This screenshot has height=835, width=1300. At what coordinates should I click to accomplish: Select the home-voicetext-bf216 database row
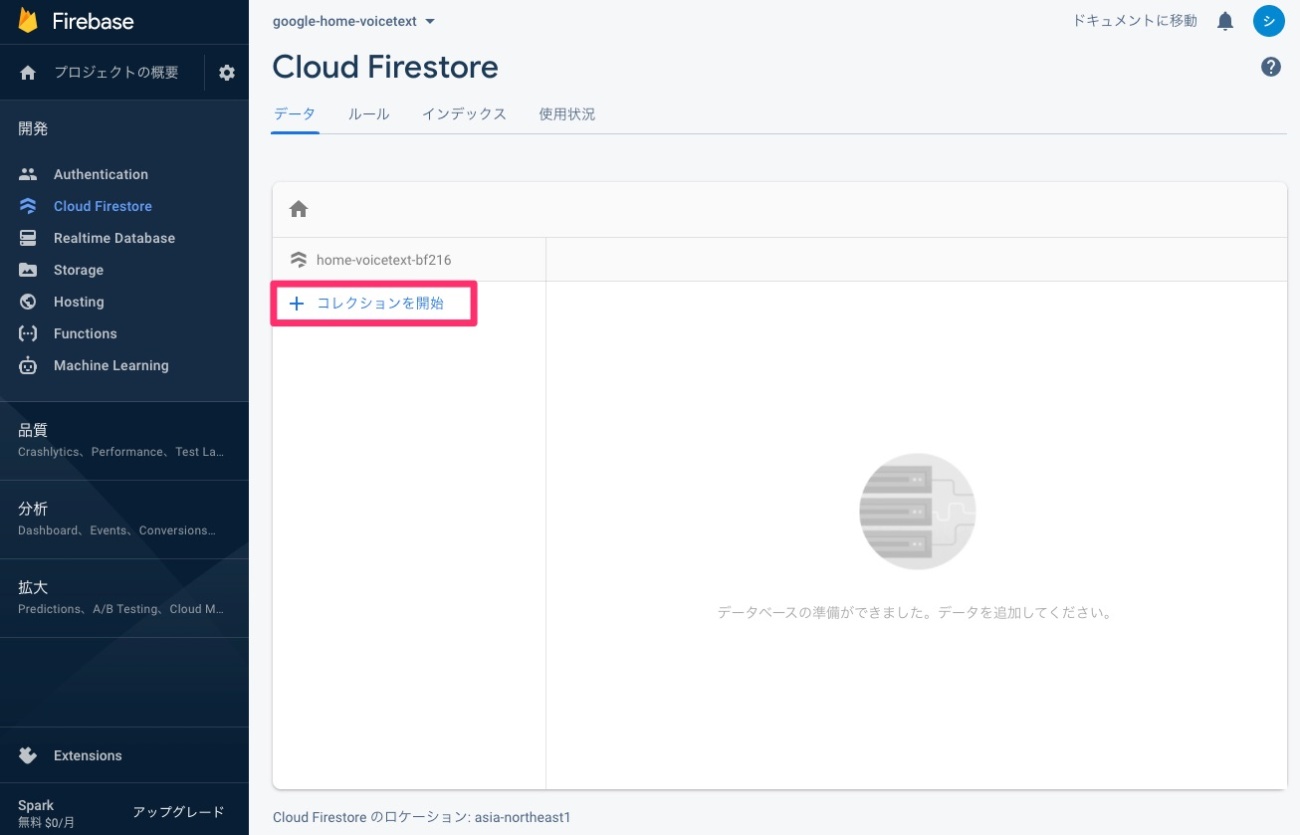click(x=409, y=260)
